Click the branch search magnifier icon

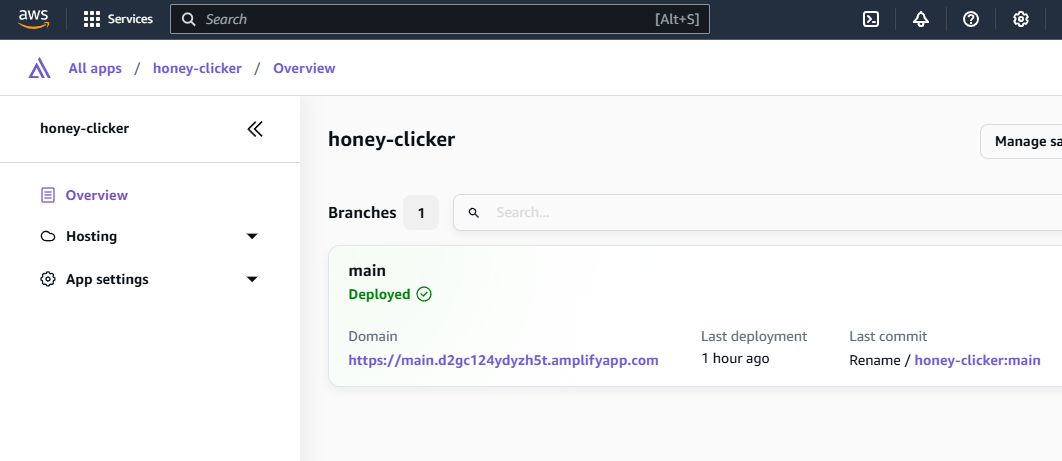(474, 213)
